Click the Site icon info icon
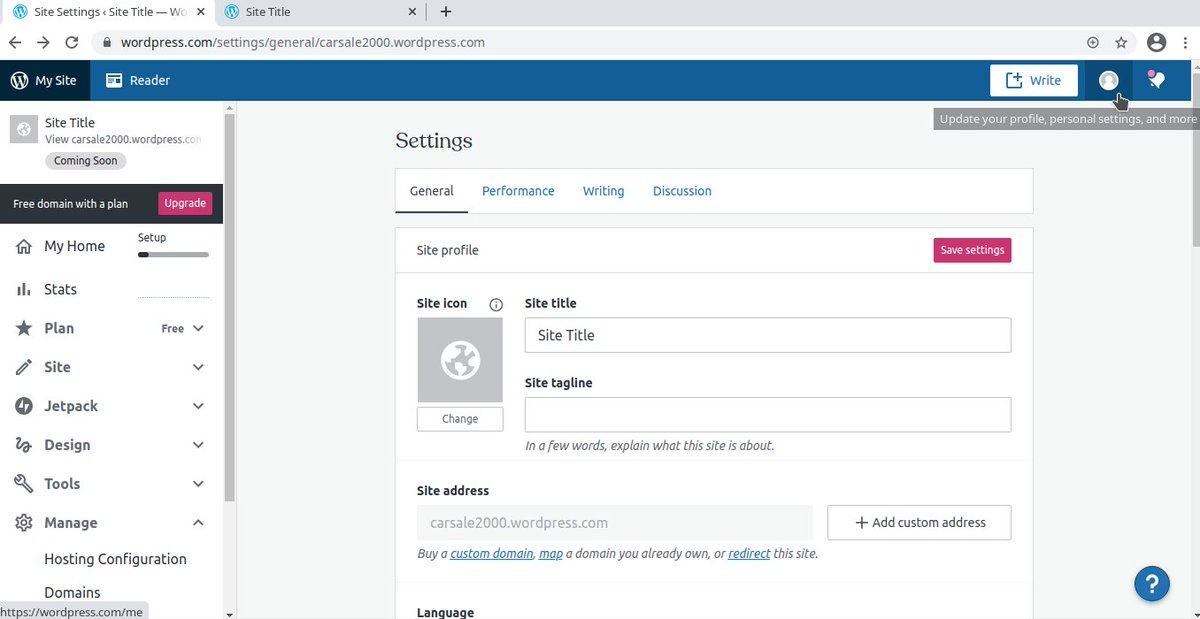This screenshot has height=619, width=1200. pyautogui.click(x=496, y=304)
